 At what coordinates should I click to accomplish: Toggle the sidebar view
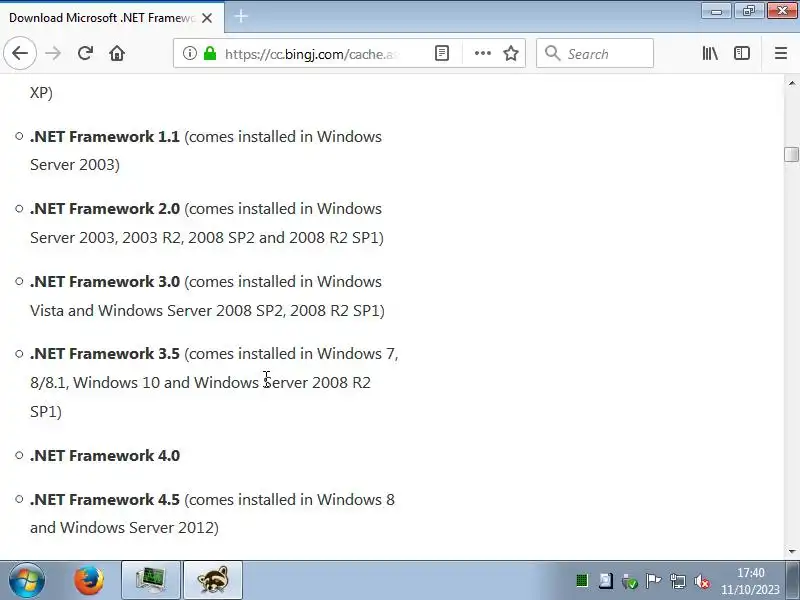click(742, 53)
